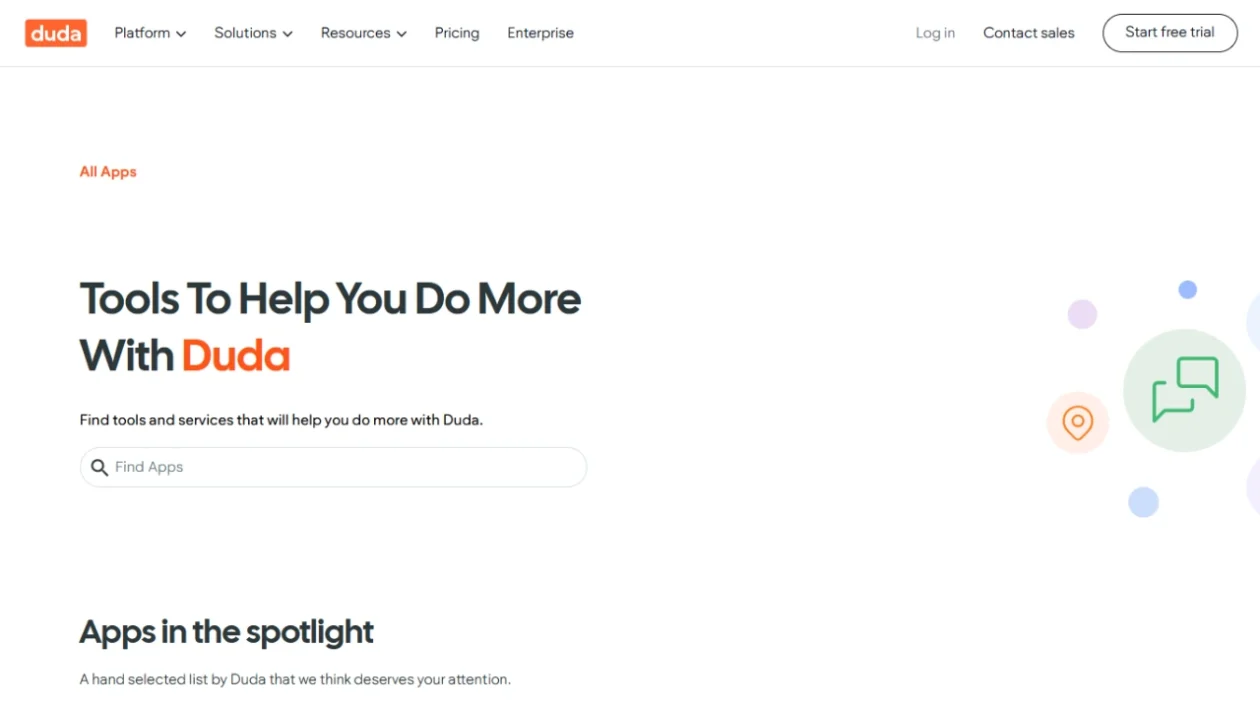Image resolution: width=1260 pixels, height=709 pixels.
Task: Open the Enterprise menu item
Action: click(x=540, y=33)
